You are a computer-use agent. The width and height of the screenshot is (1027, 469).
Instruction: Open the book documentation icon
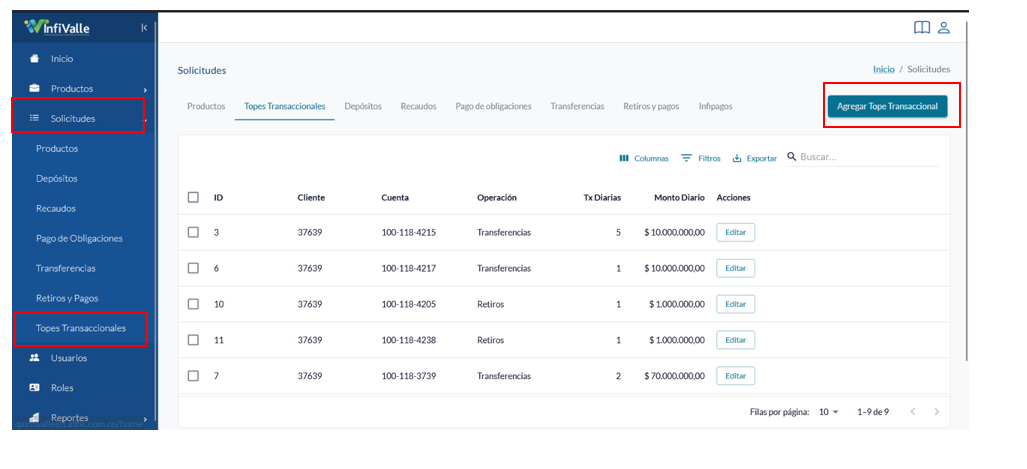pos(922,28)
